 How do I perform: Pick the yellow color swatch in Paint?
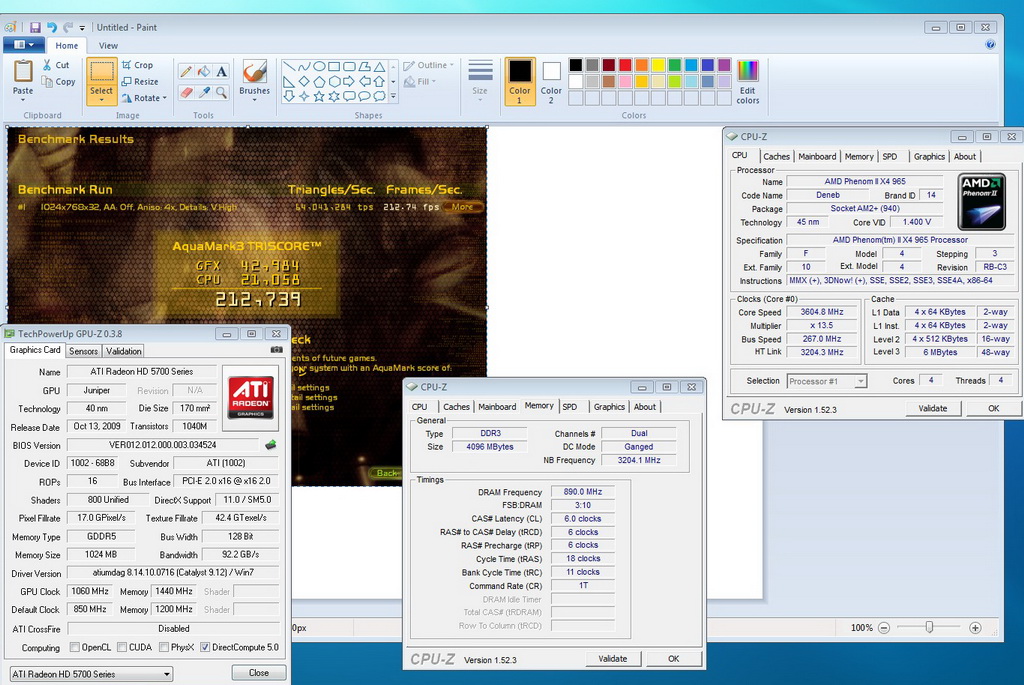tap(658, 65)
